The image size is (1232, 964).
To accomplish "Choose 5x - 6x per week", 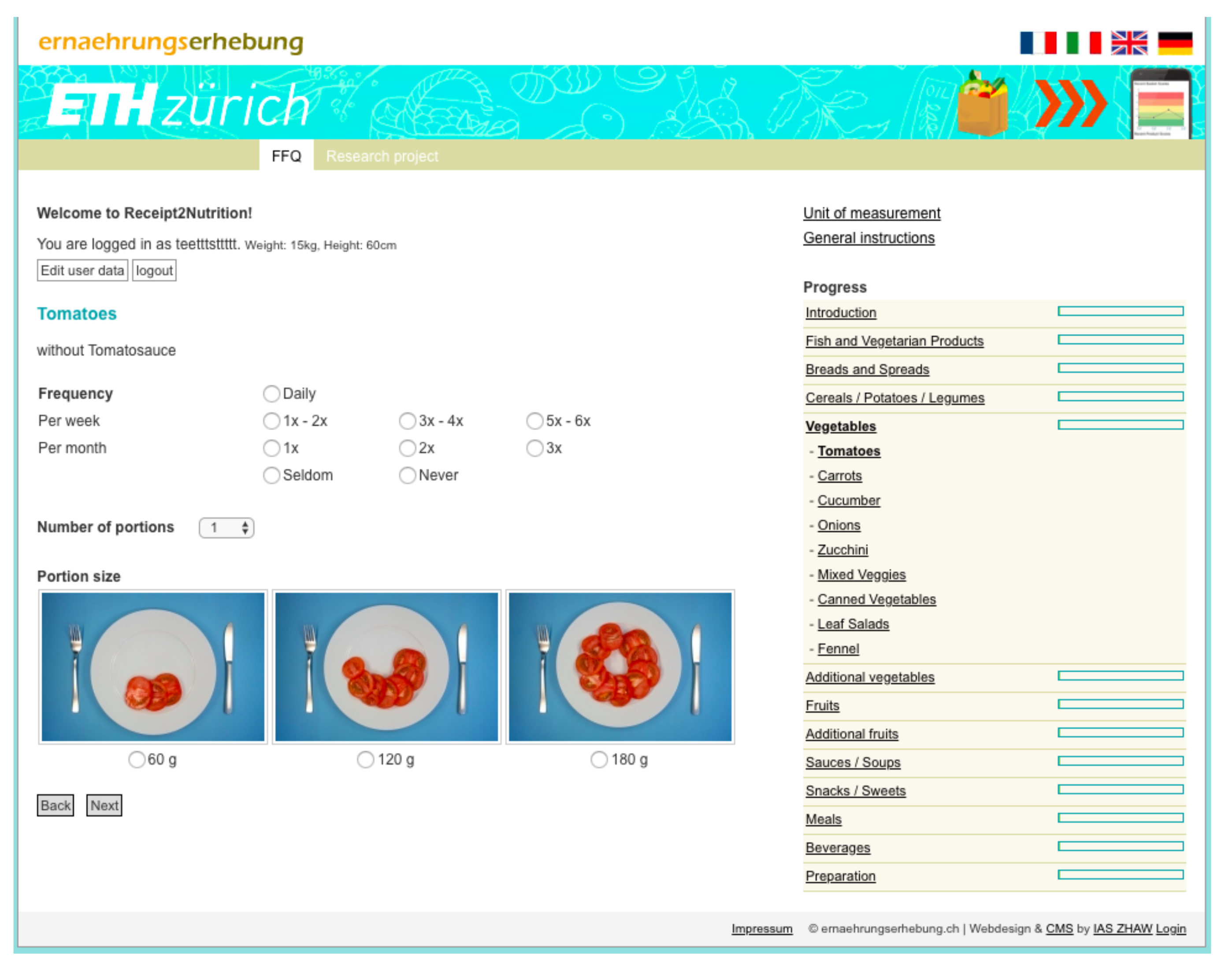I will pyautogui.click(x=534, y=420).
